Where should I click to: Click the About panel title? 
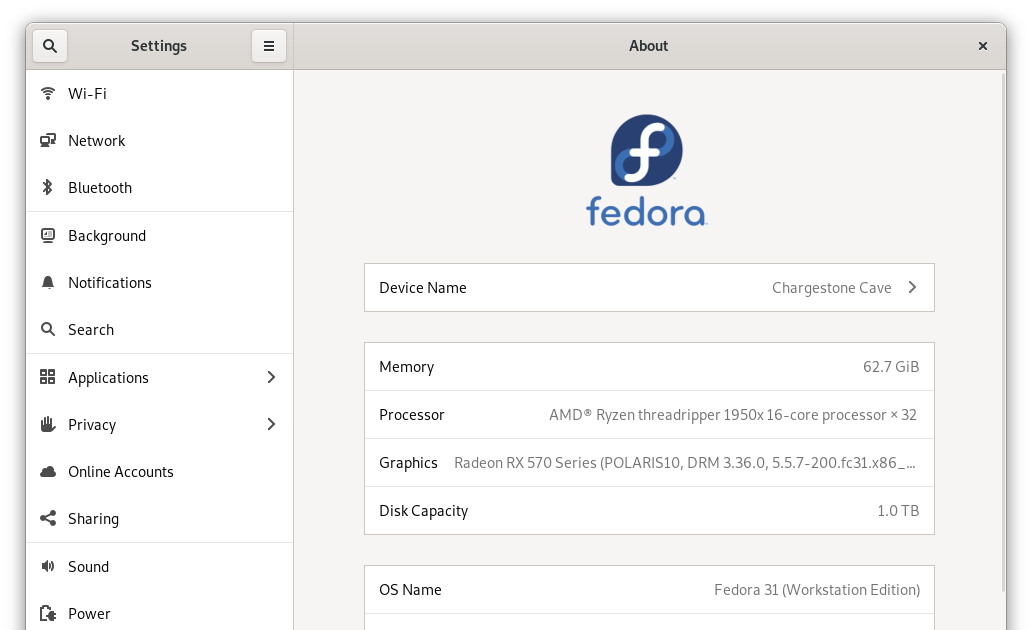[x=648, y=46]
